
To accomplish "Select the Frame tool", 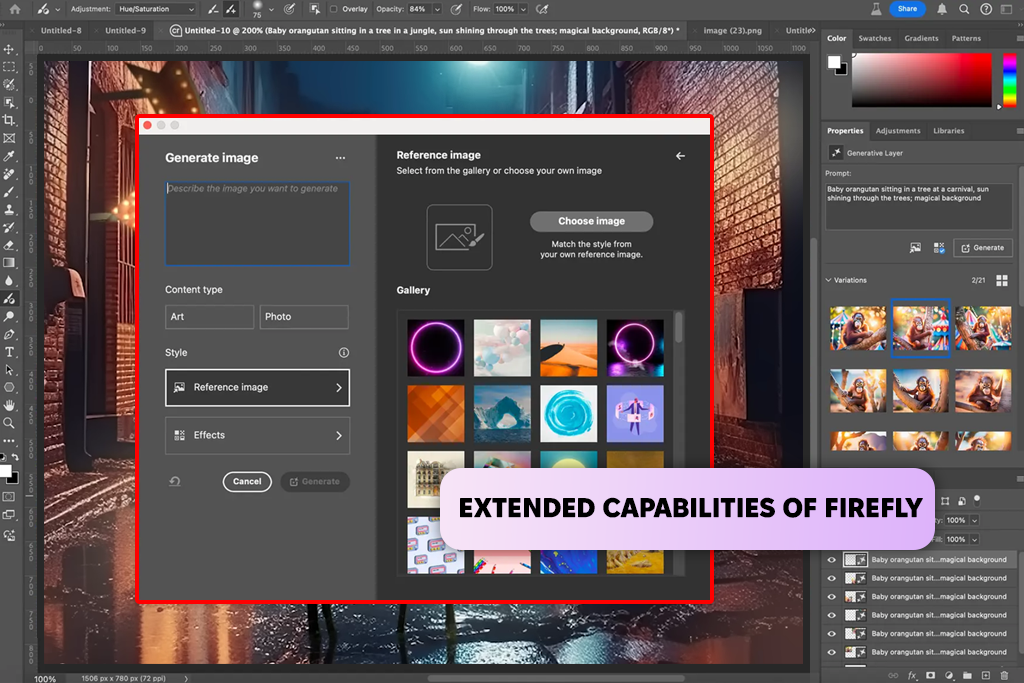I will pos(9,138).
